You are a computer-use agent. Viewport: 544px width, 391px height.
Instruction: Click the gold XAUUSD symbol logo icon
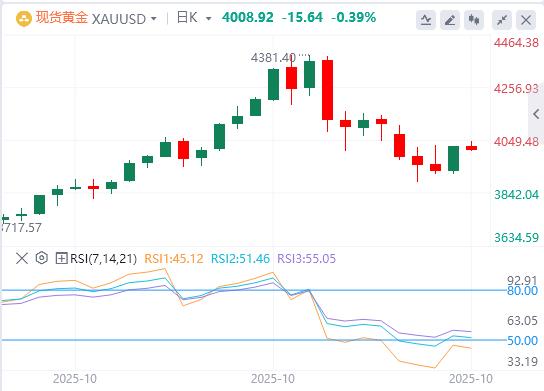coord(24,19)
